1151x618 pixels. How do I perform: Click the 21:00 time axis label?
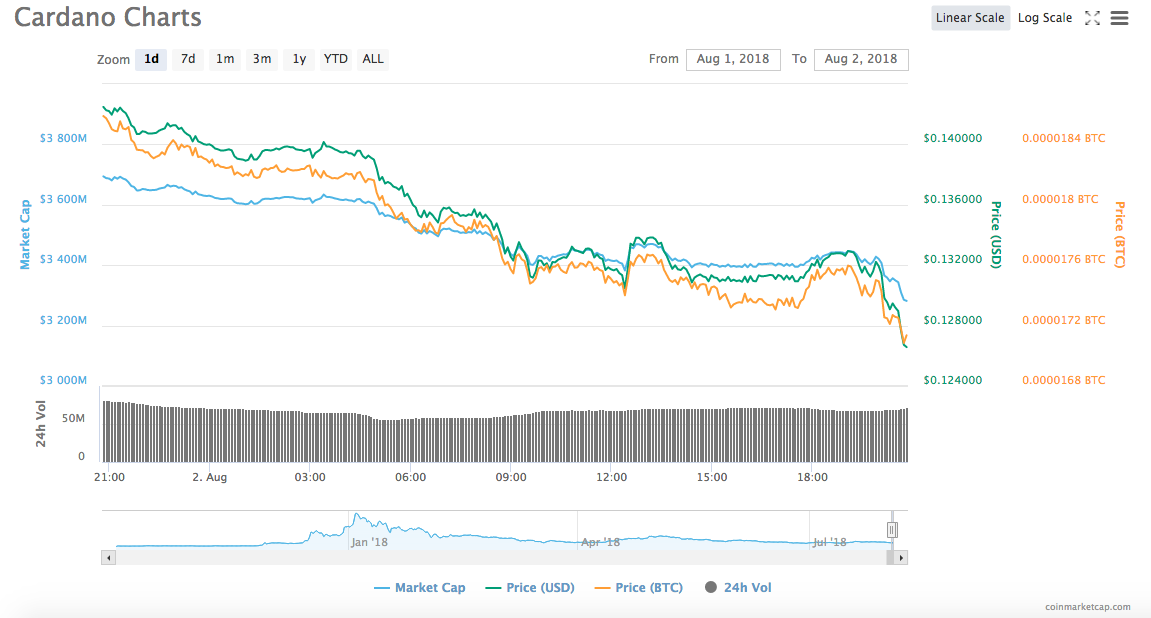click(x=109, y=477)
